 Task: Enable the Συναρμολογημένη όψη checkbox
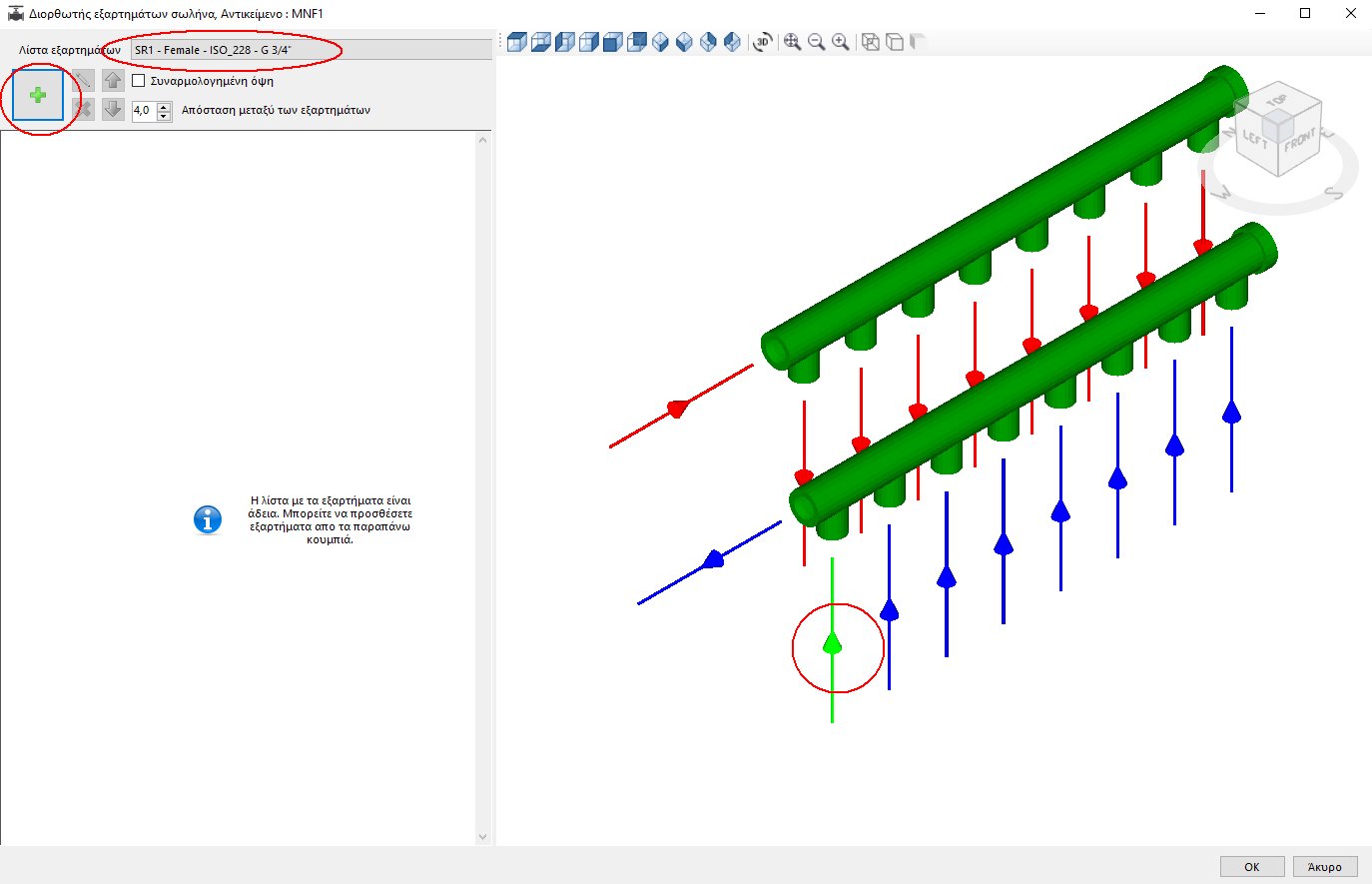tap(138, 82)
